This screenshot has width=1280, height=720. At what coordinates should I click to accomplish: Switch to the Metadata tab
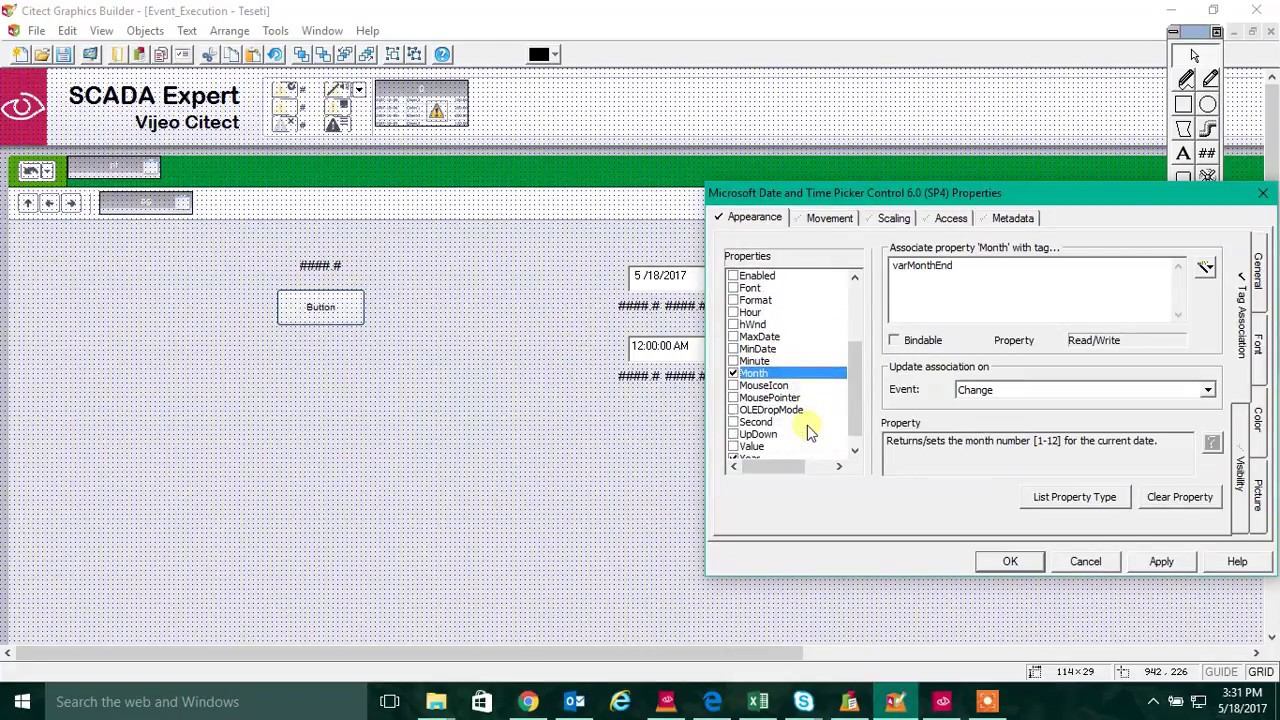pyautogui.click(x=1008, y=218)
